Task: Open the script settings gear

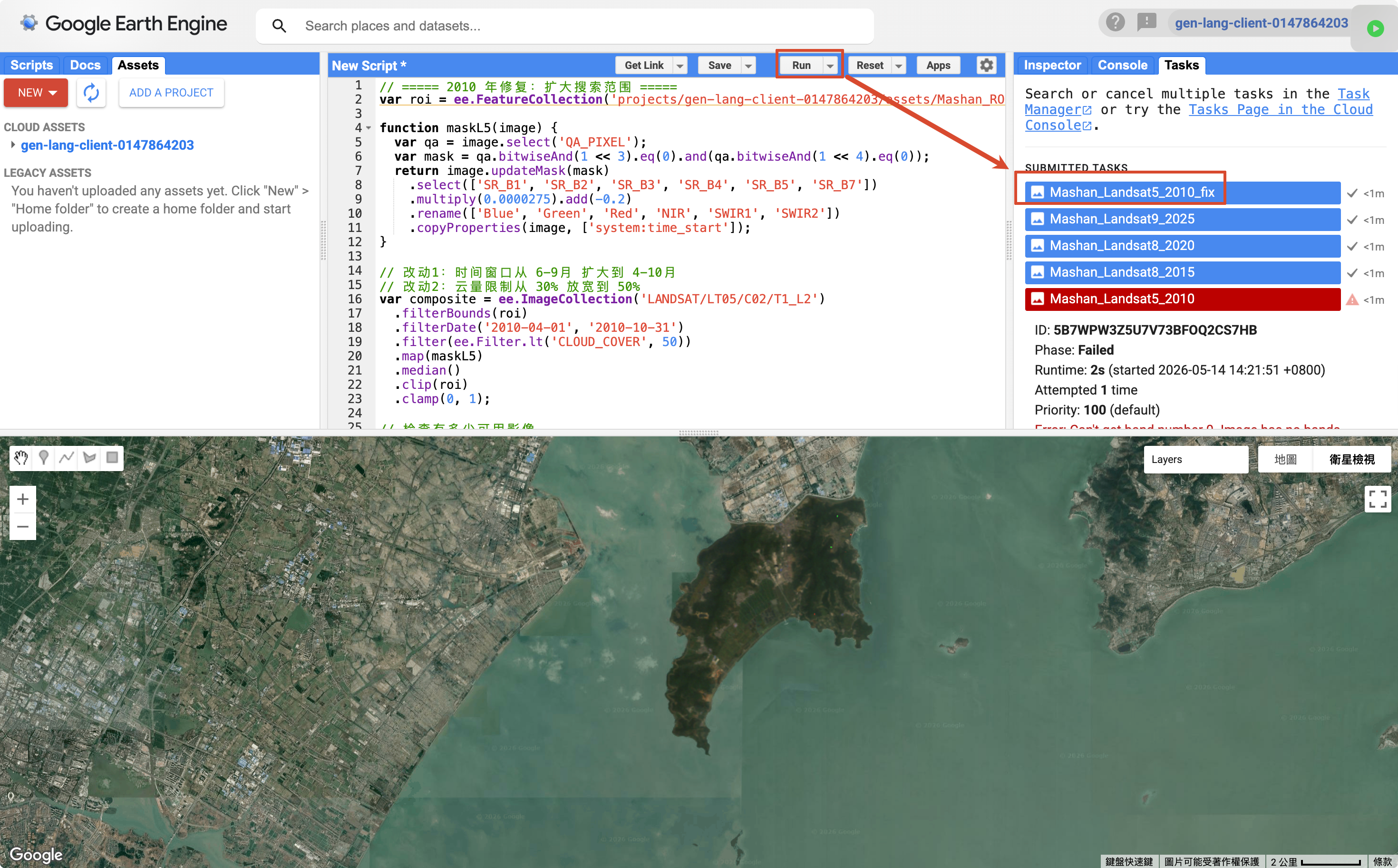Action: pos(986,66)
